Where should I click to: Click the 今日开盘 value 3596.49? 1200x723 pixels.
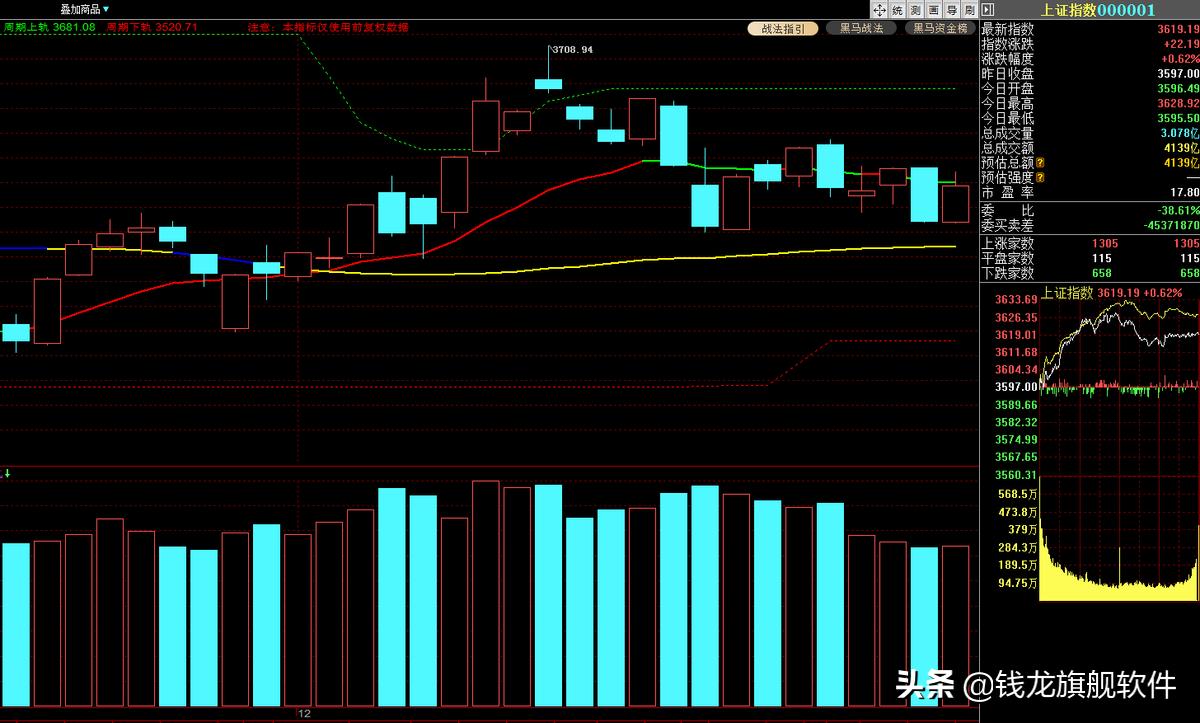coord(1178,88)
